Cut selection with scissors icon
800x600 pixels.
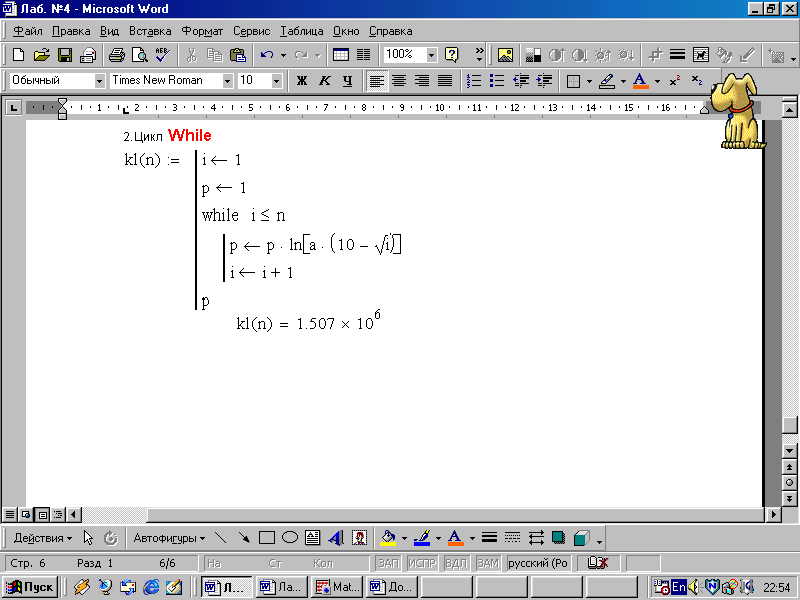[192, 55]
